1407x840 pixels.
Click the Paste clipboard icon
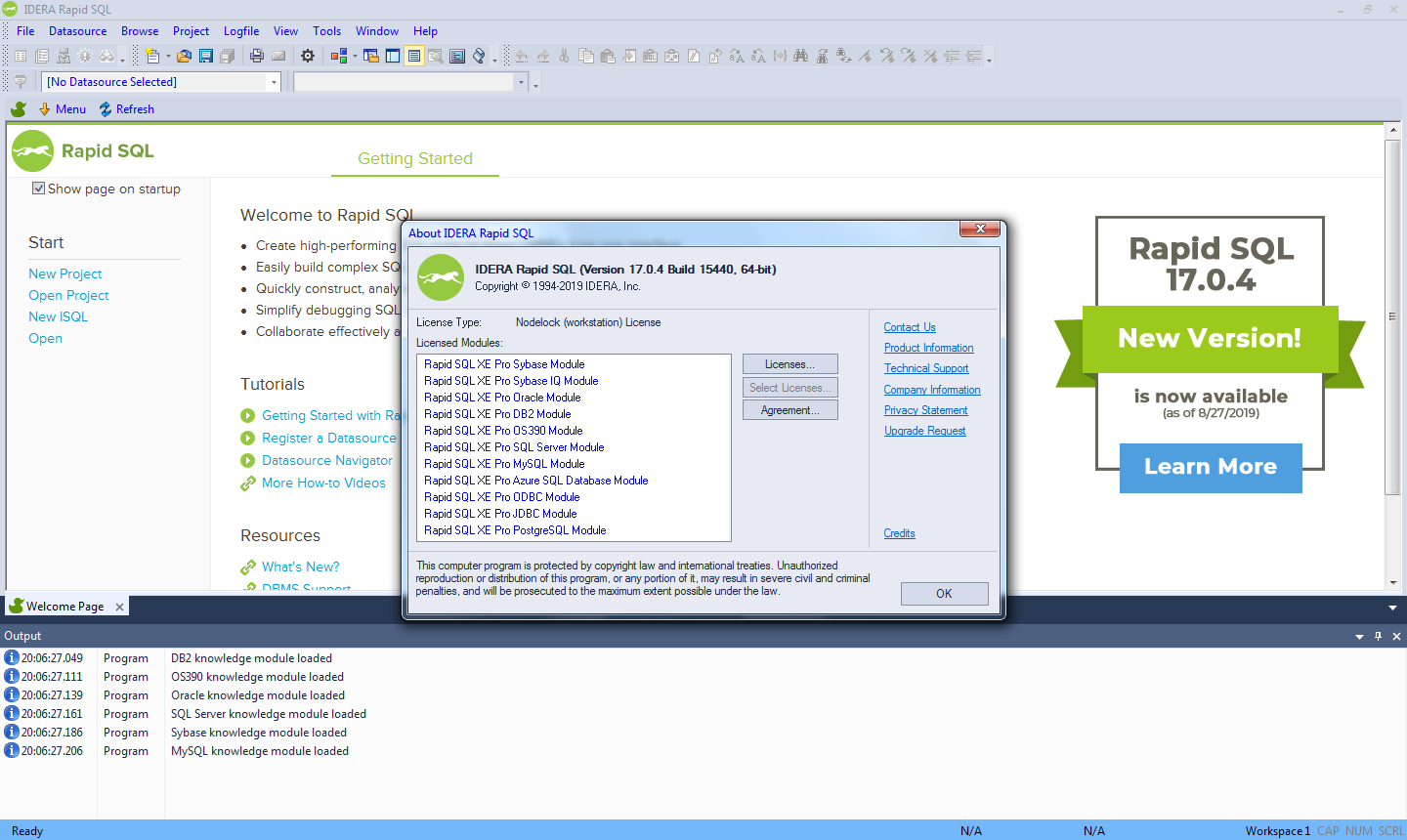pyautogui.click(x=608, y=56)
